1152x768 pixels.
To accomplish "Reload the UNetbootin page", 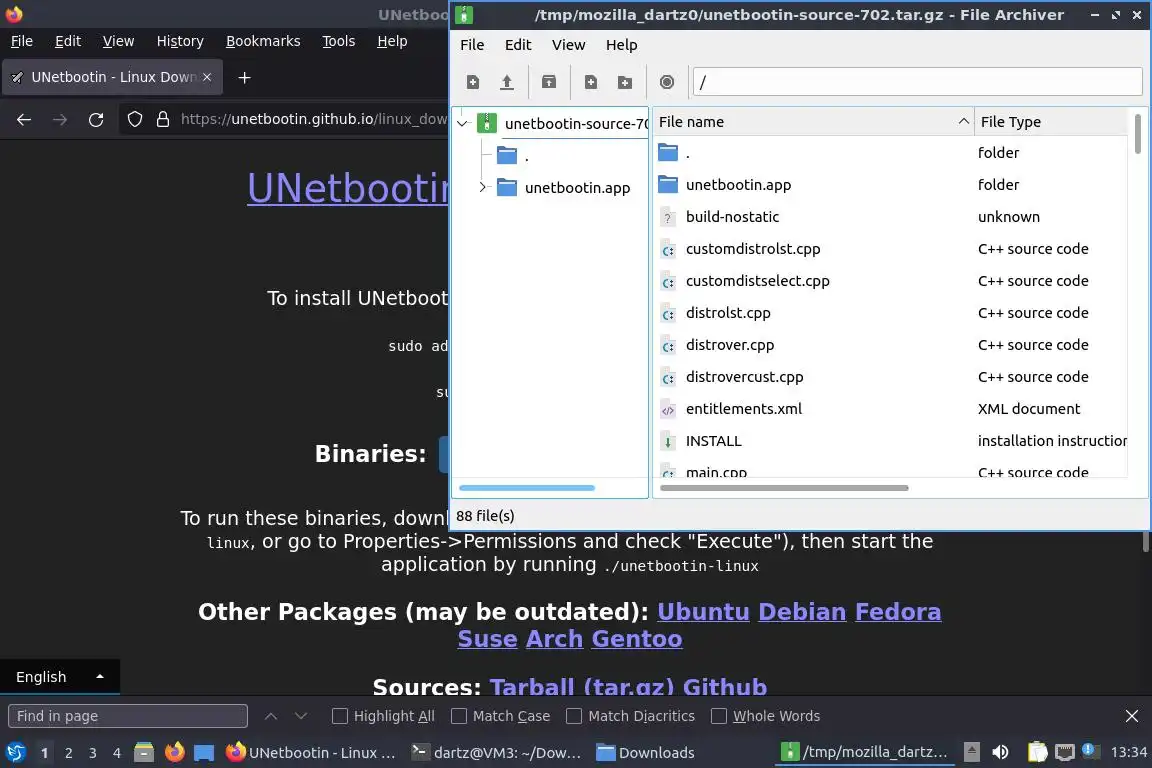I will coord(96,119).
